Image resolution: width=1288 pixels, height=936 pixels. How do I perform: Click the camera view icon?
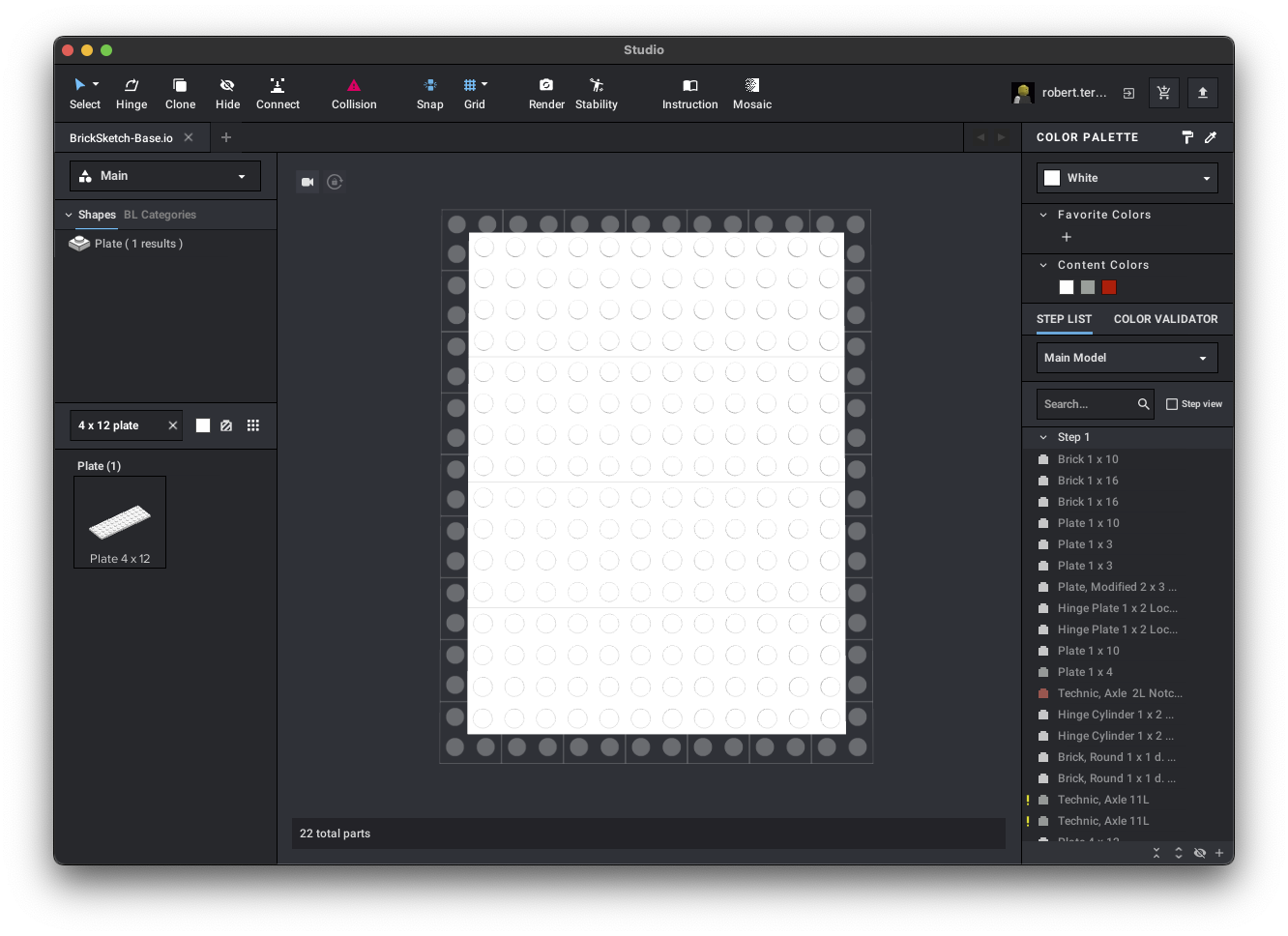pyautogui.click(x=307, y=182)
